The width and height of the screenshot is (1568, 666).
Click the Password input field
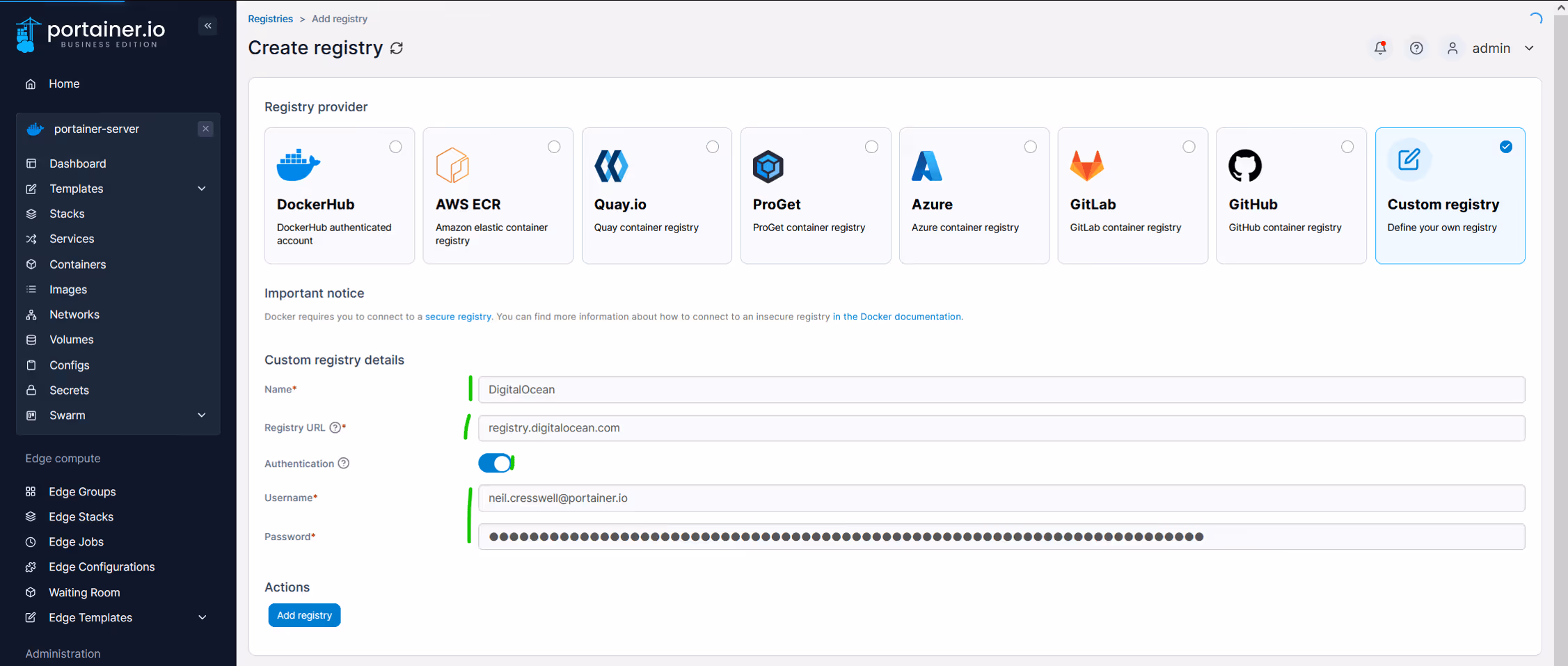1001,537
